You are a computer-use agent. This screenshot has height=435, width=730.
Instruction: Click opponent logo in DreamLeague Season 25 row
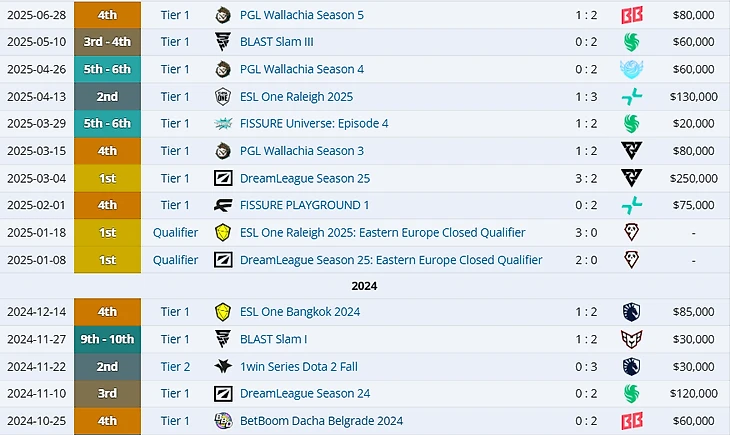click(x=631, y=178)
